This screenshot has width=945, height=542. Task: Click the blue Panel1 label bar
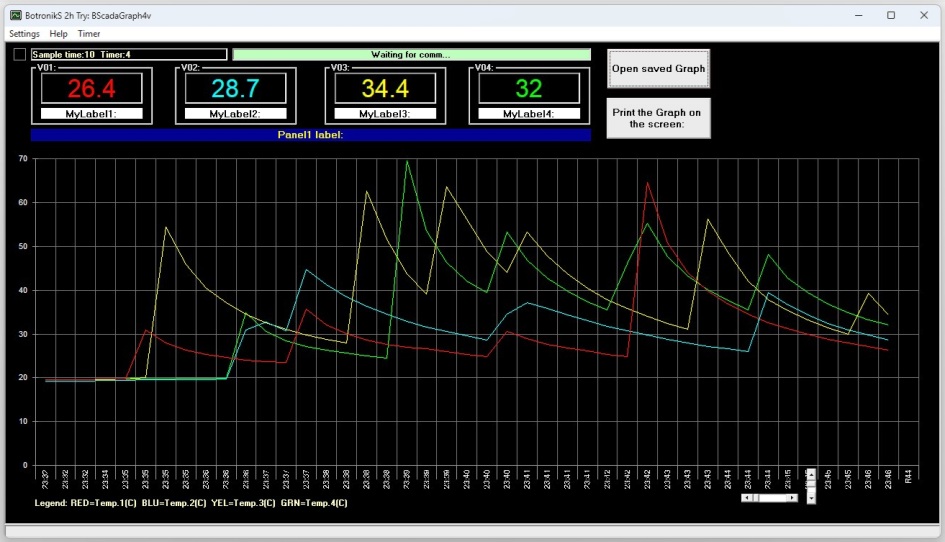point(311,135)
